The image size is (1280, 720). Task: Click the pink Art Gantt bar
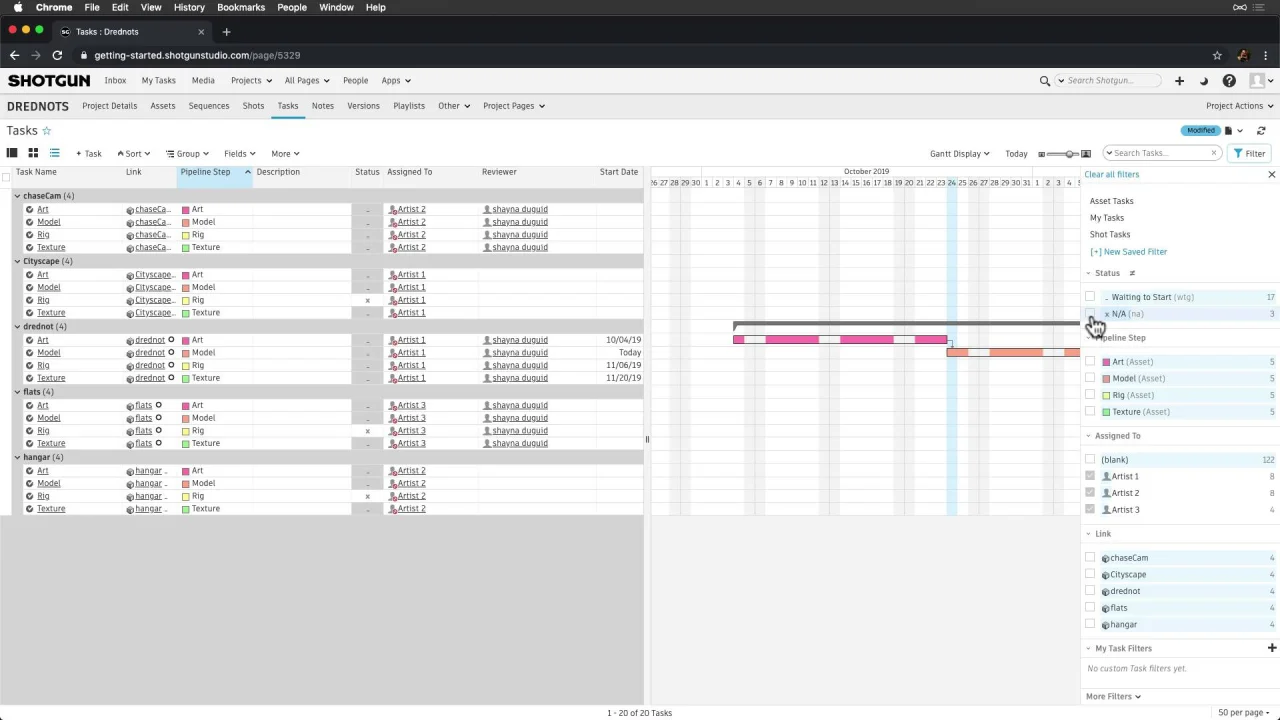pos(840,340)
